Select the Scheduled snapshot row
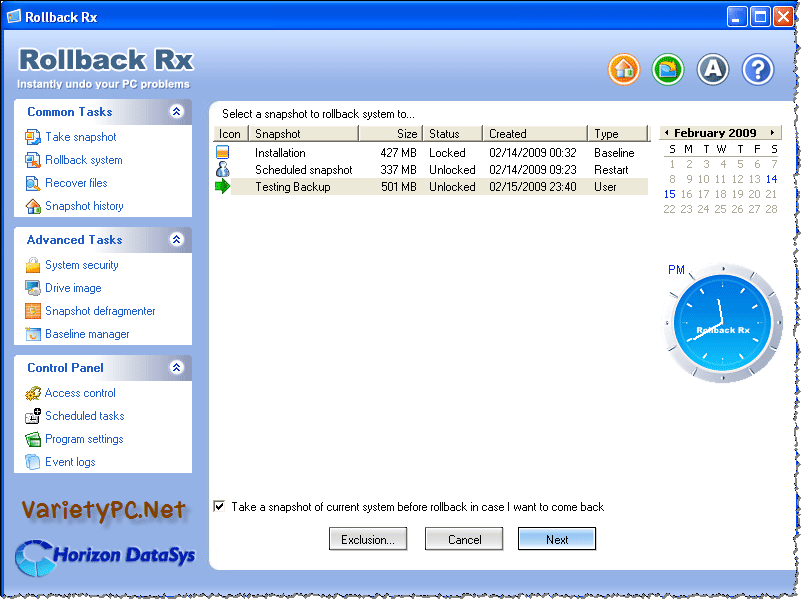Viewport: 801px width, 599px height. 303,170
